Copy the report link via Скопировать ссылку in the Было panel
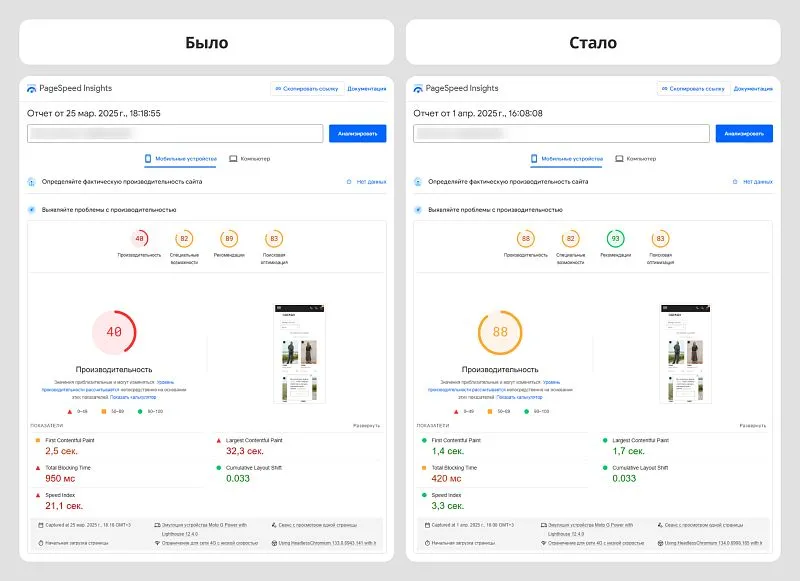The image size is (800, 581). pyautogui.click(x=307, y=89)
